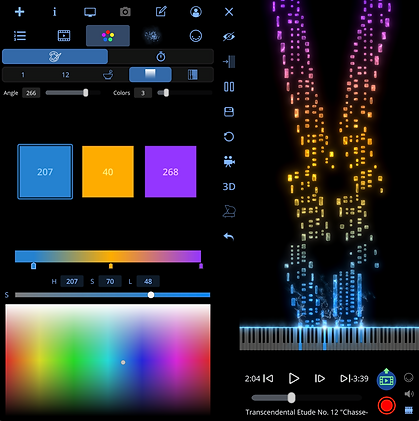419x421 pixels.
Task: Open the smiley face tab
Action: pyautogui.click(x=196, y=36)
